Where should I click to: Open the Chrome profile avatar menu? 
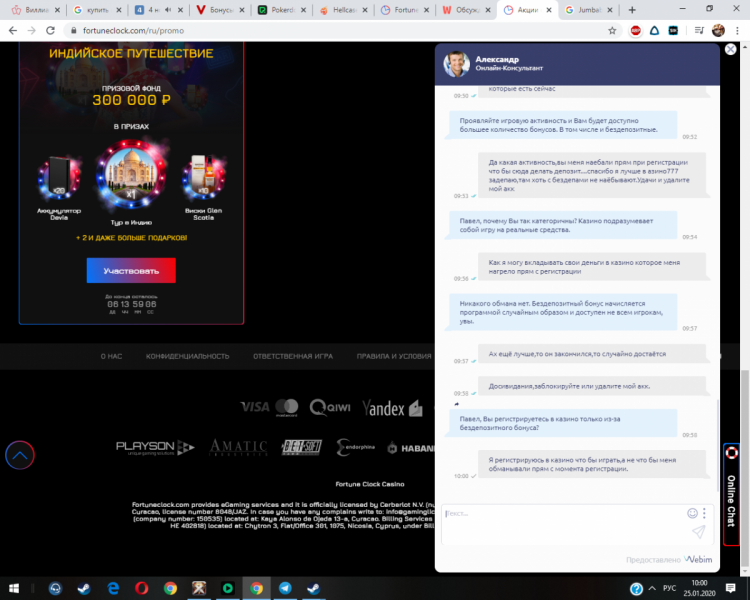pos(717,30)
